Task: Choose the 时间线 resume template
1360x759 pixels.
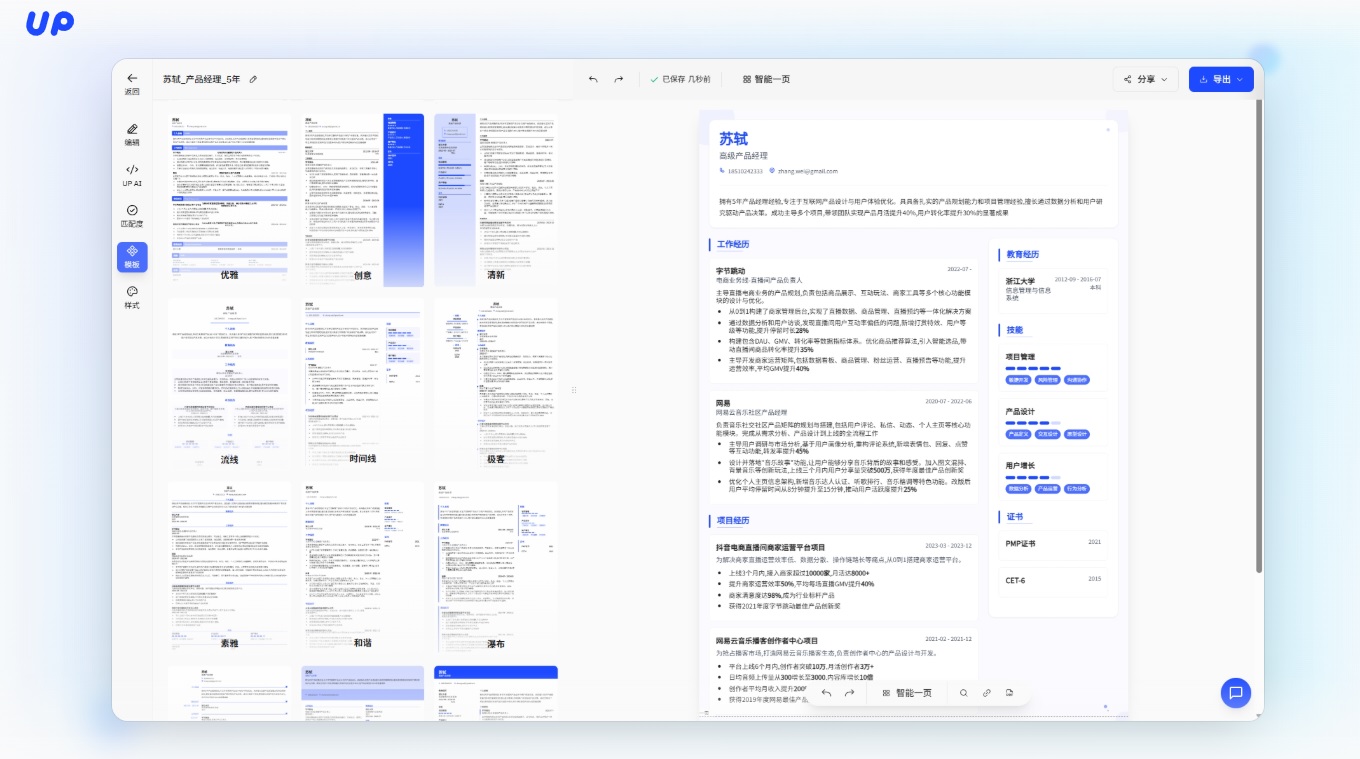Action: (x=364, y=383)
